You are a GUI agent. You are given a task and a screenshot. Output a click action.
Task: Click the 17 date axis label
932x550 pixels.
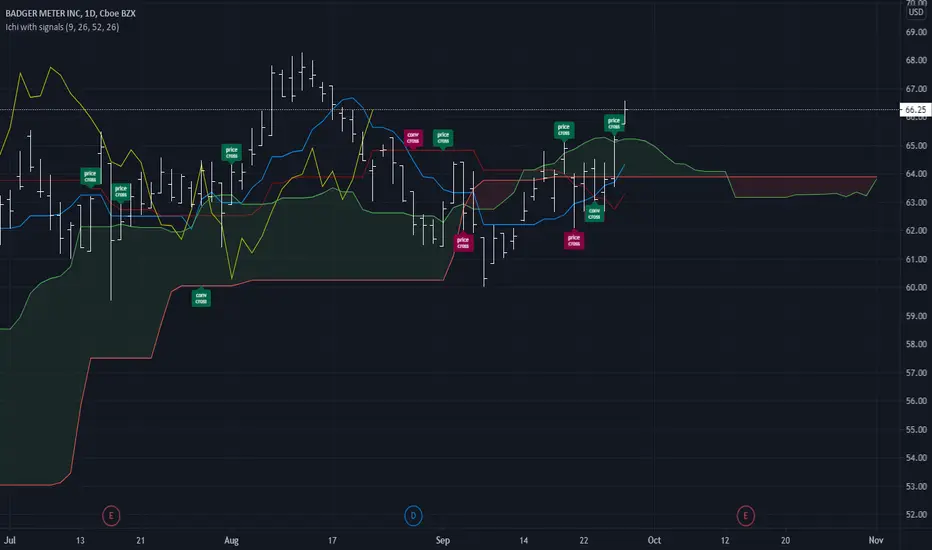tap(332, 540)
